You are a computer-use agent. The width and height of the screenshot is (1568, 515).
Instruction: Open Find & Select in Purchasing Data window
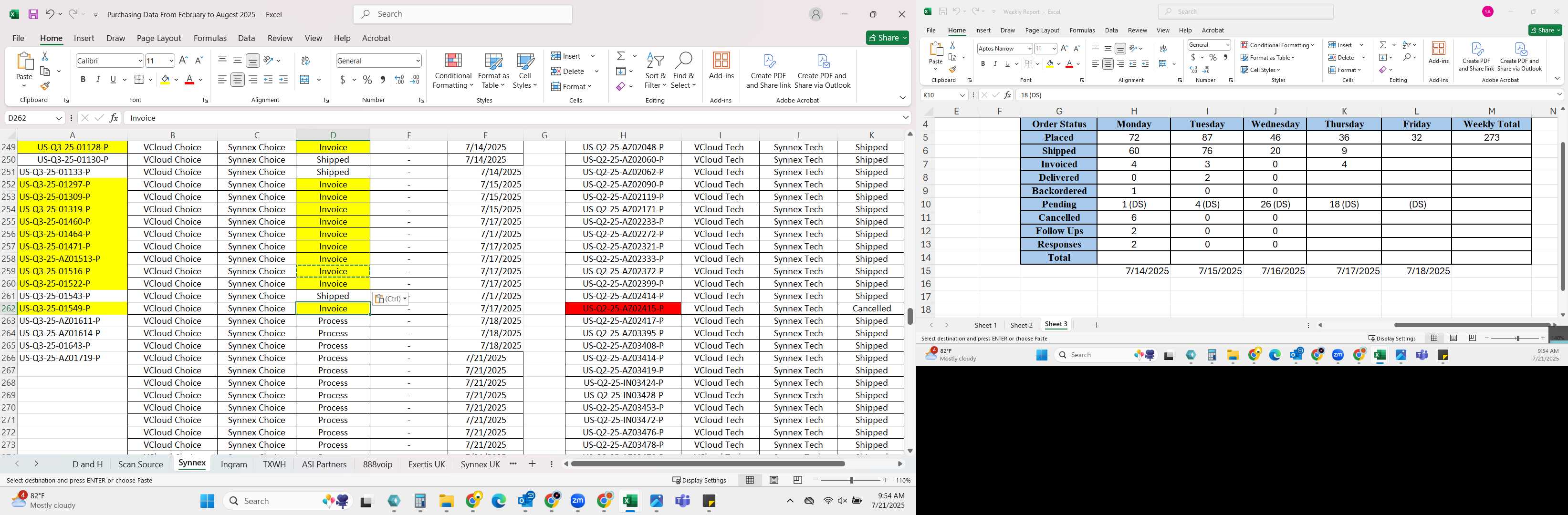(684, 71)
